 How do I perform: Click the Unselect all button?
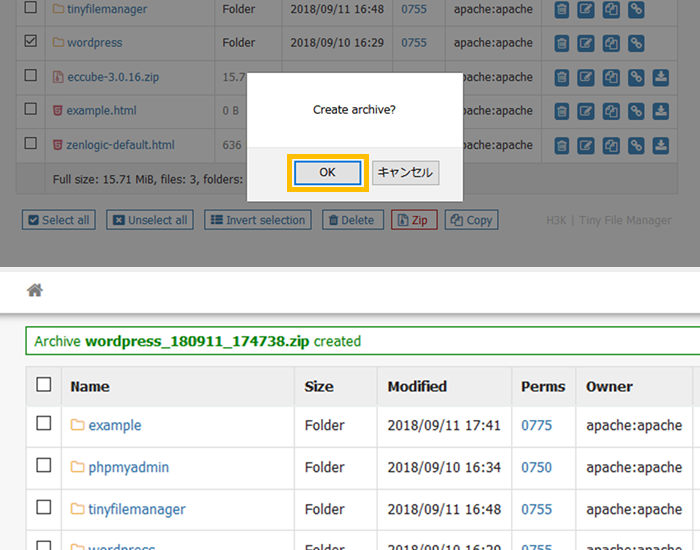point(149,220)
